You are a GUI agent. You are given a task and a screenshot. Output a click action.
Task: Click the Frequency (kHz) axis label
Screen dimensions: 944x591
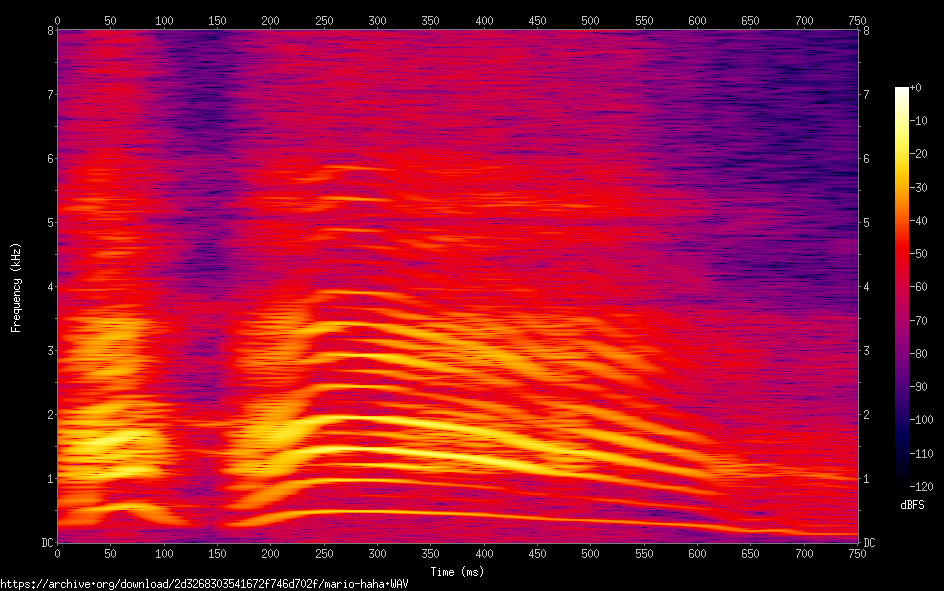pyautogui.click(x=16, y=287)
